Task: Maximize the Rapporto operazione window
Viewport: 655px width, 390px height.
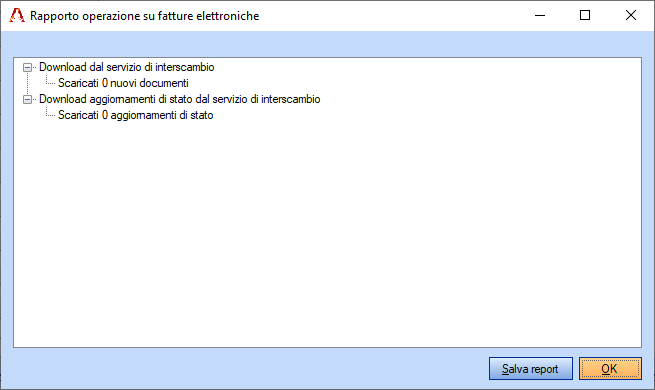Action: click(x=585, y=15)
